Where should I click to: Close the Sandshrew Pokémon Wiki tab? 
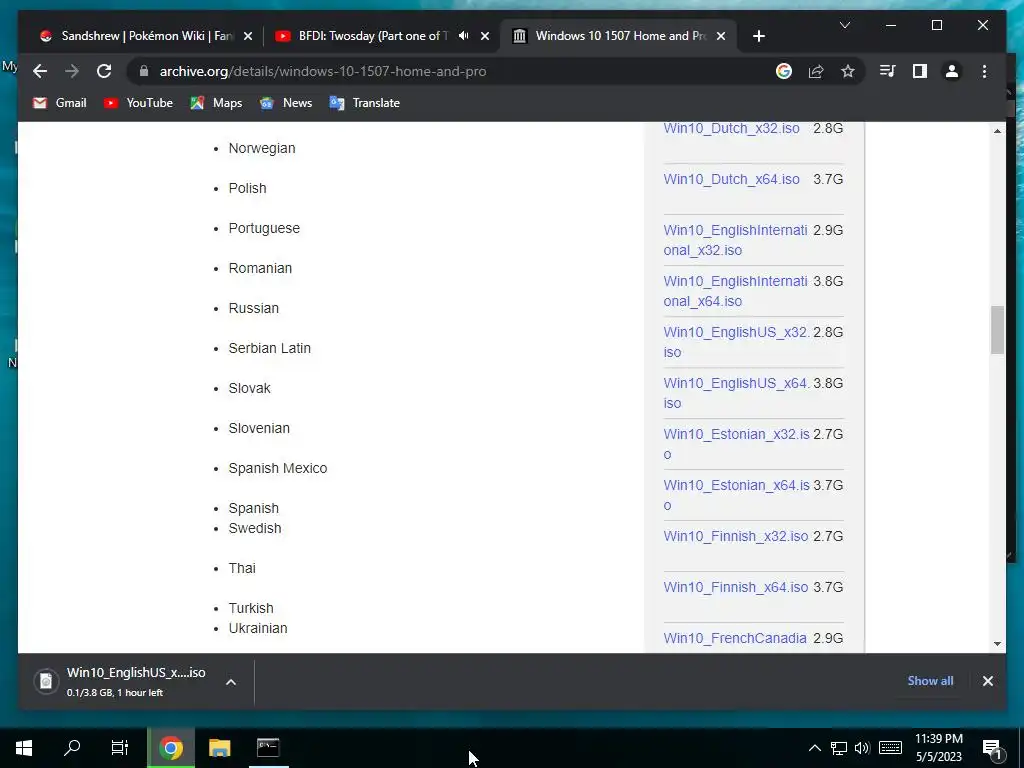point(248,36)
